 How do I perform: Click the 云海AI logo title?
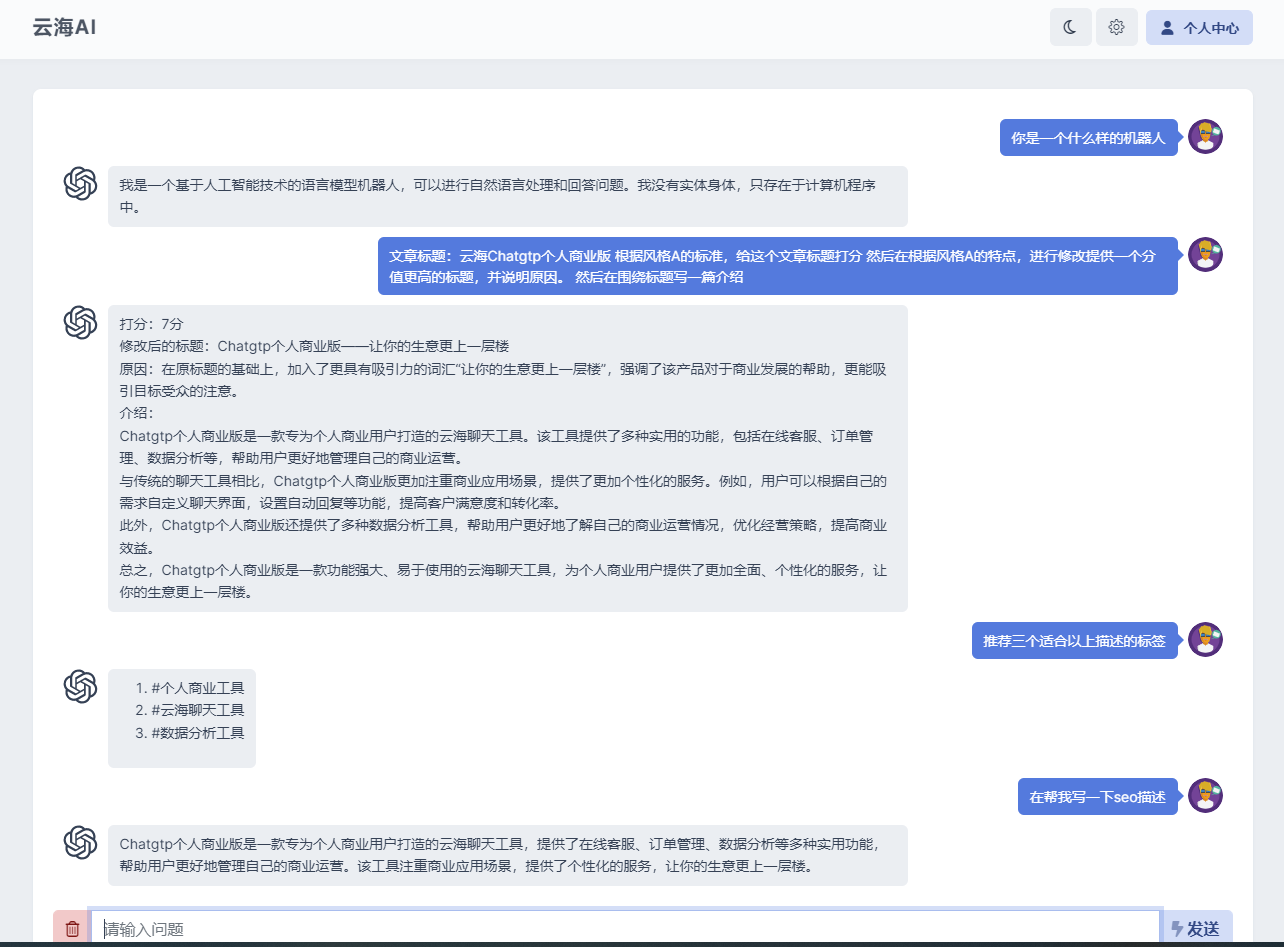pyautogui.click(x=64, y=27)
